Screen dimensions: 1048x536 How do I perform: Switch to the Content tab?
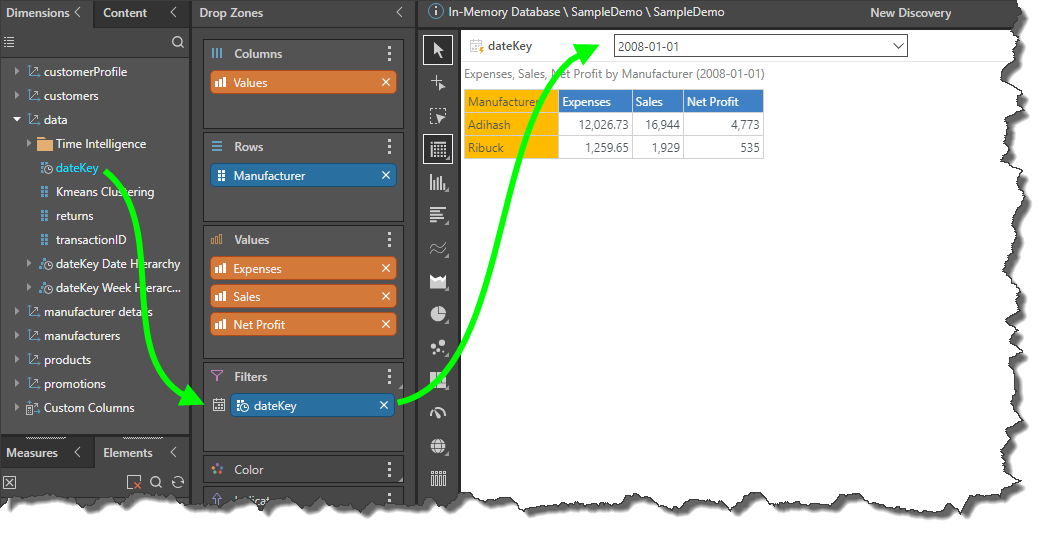pos(125,13)
